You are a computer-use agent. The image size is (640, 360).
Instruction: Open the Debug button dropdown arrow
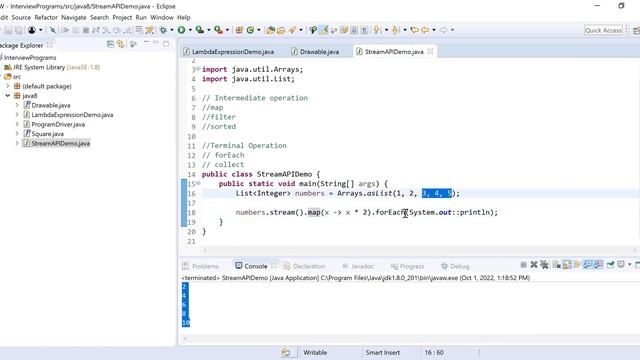click(x=171, y=30)
